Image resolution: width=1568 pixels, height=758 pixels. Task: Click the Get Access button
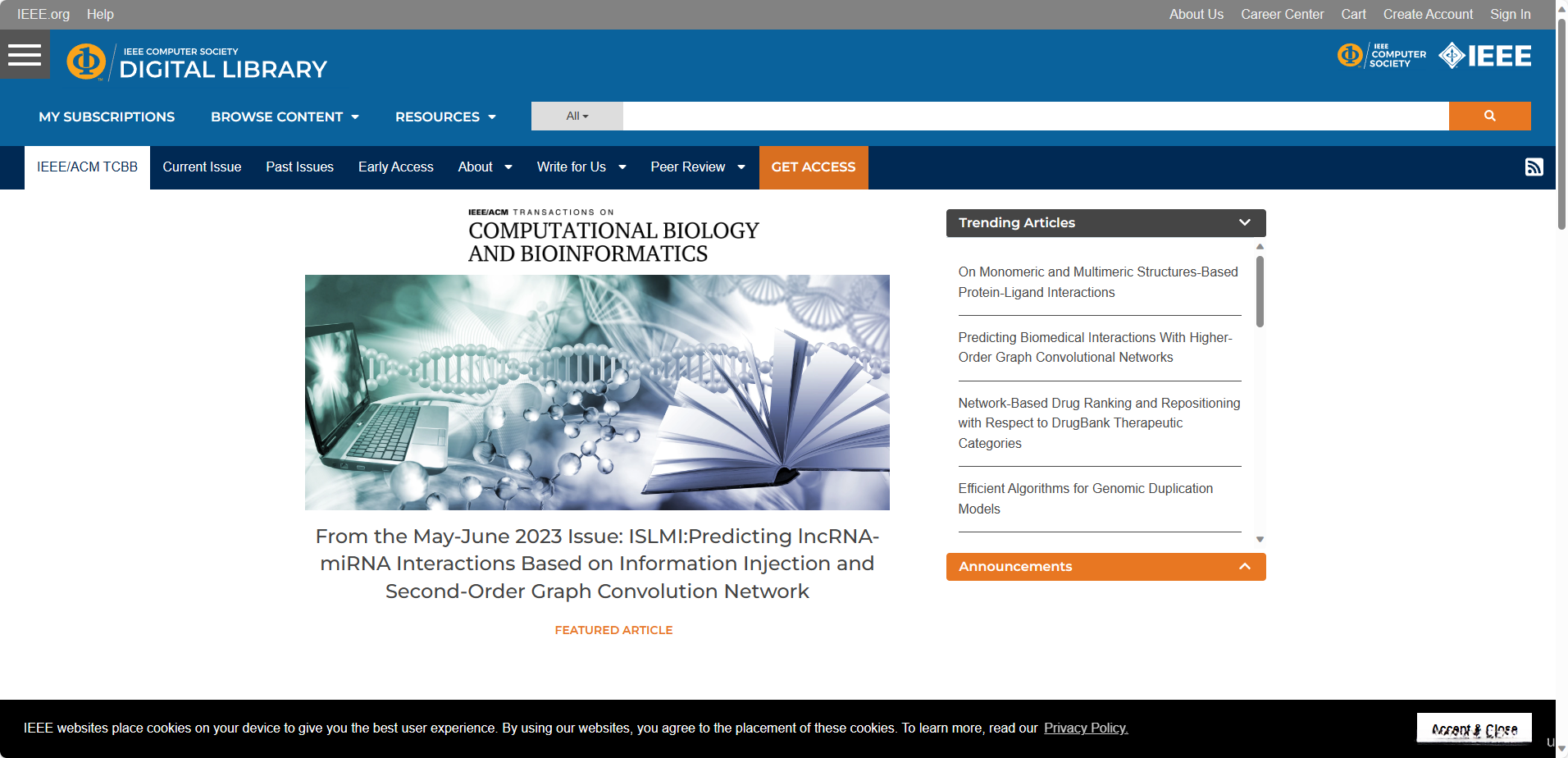tap(814, 167)
